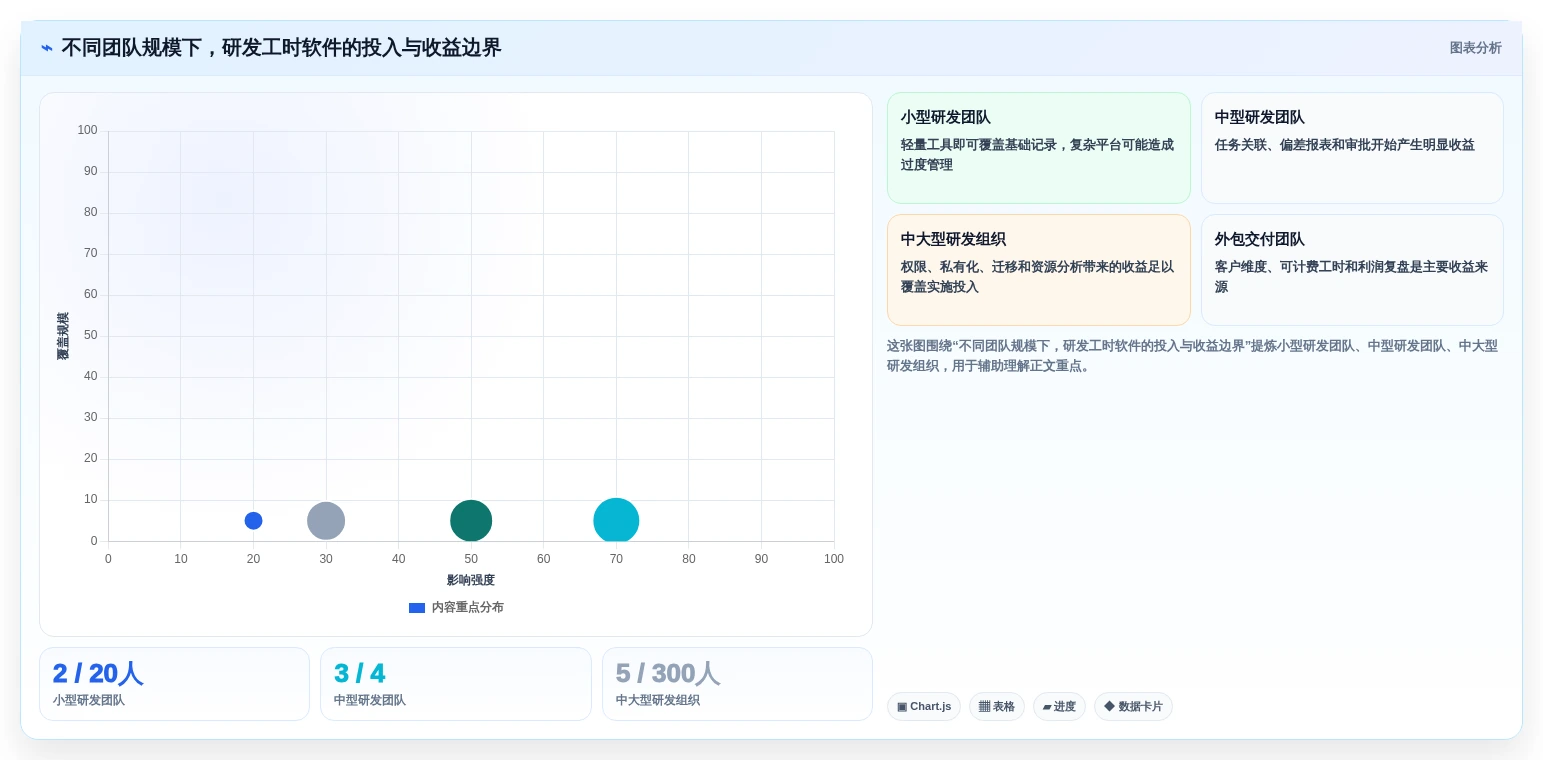This screenshot has width=1543, height=760.
Task: Click the 中大型研发组织 label under 5 / 300人
Action: tap(658, 701)
